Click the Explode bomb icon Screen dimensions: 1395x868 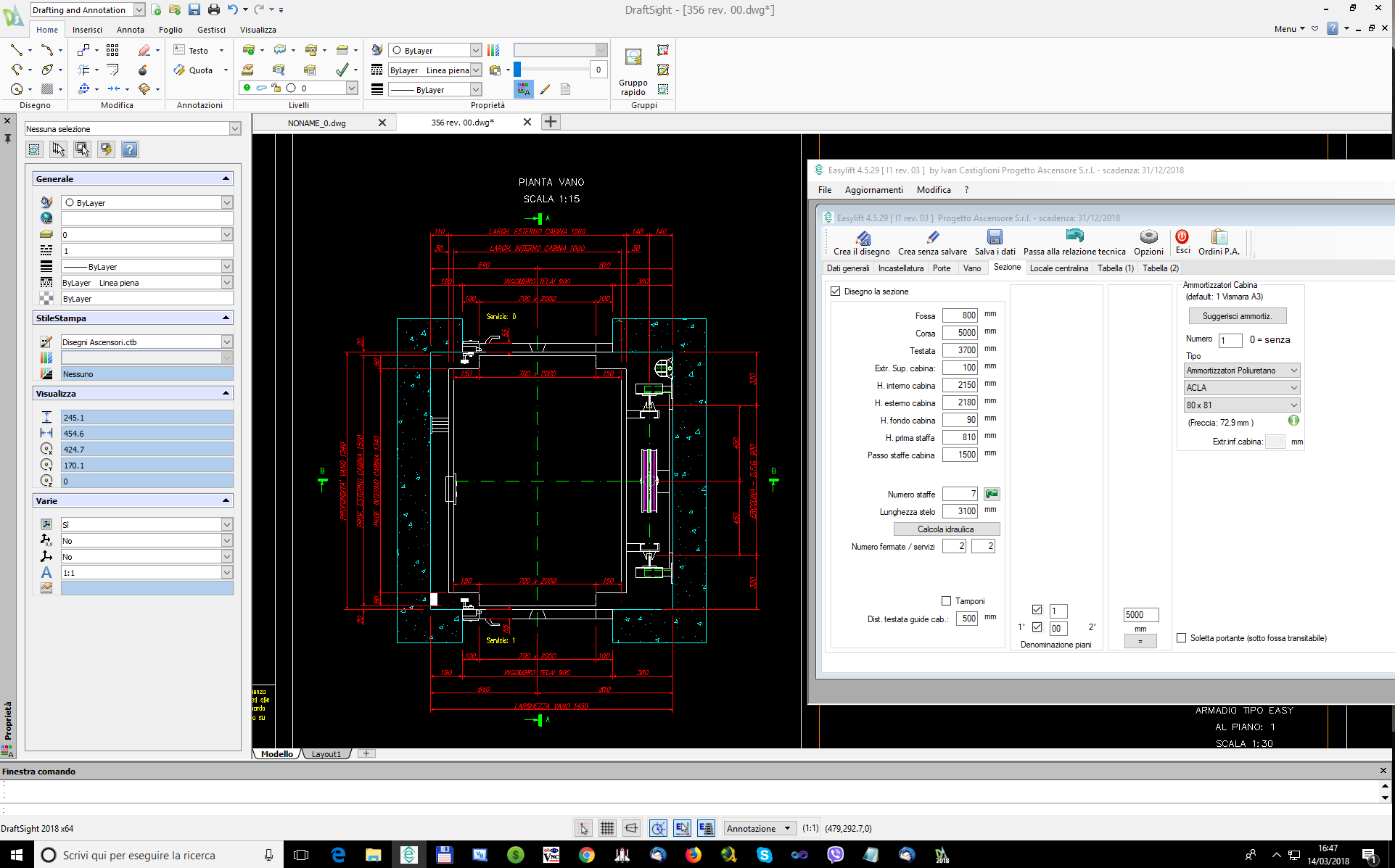pos(143,70)
